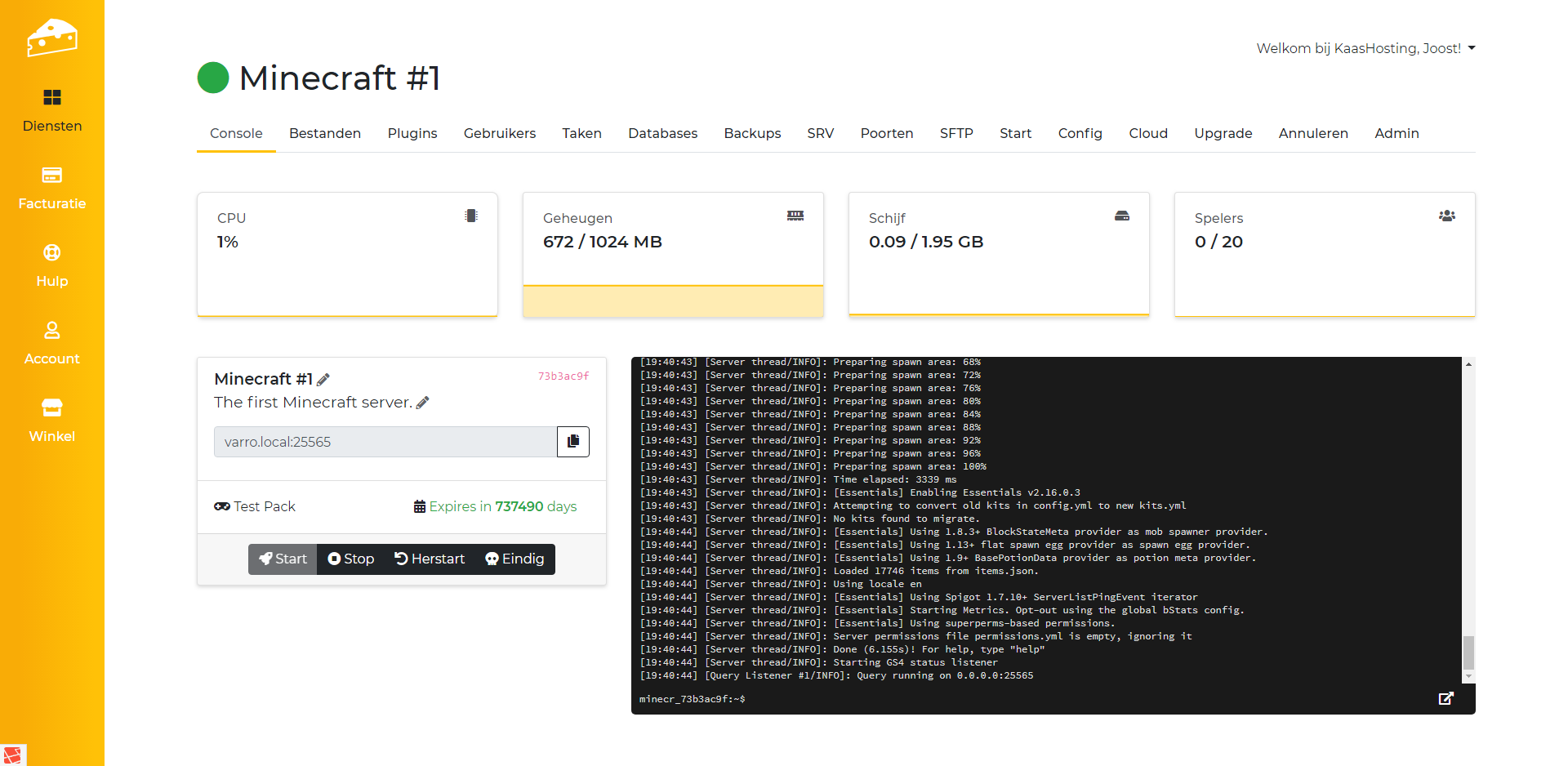Image resolution: width=1568 pixels, height=766 pixels.
Task: Expand the Welkom bij KaasHosting user dropdown
Action: [x=1365, y=48]
